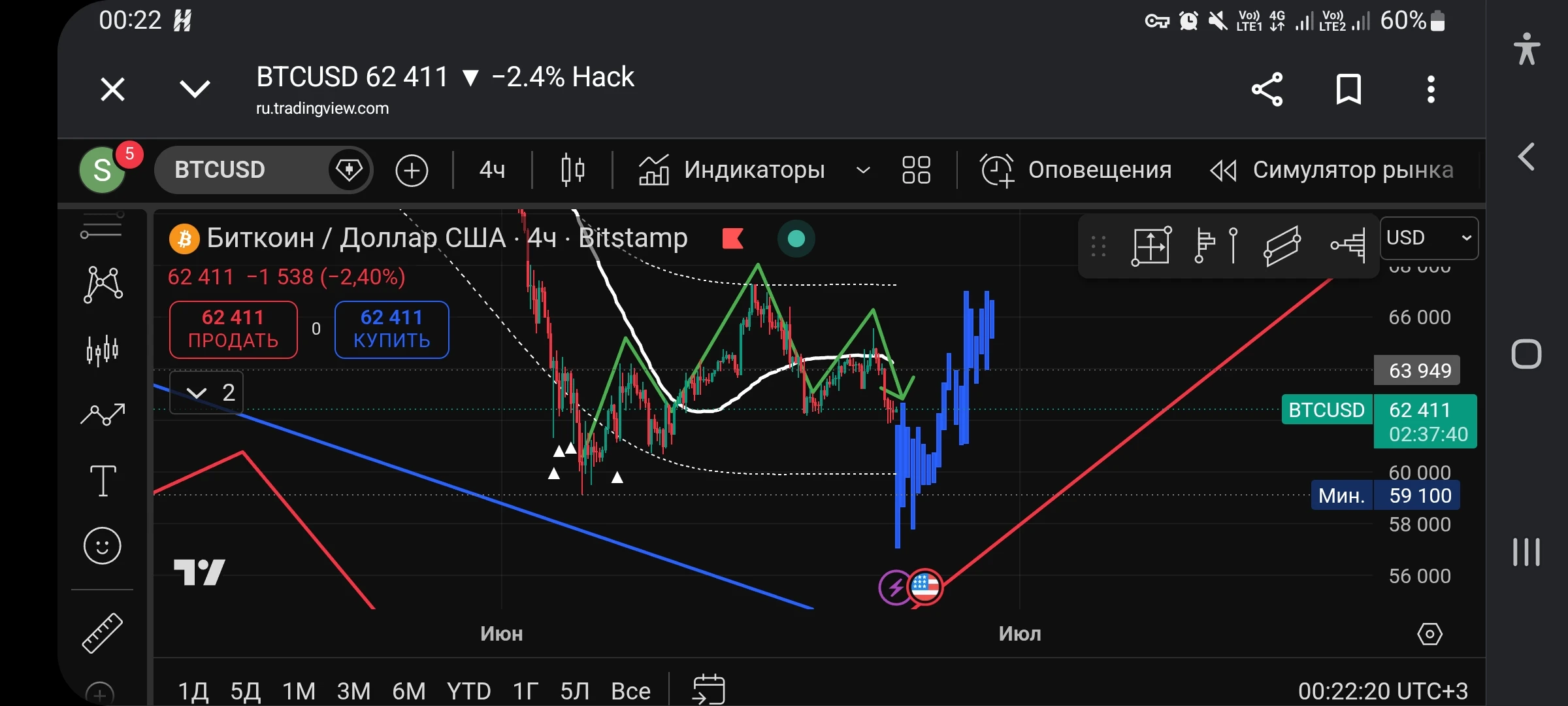This screenshot has width=1568, height=706.
Task: Switch range to 5Л
Action: 575,690
